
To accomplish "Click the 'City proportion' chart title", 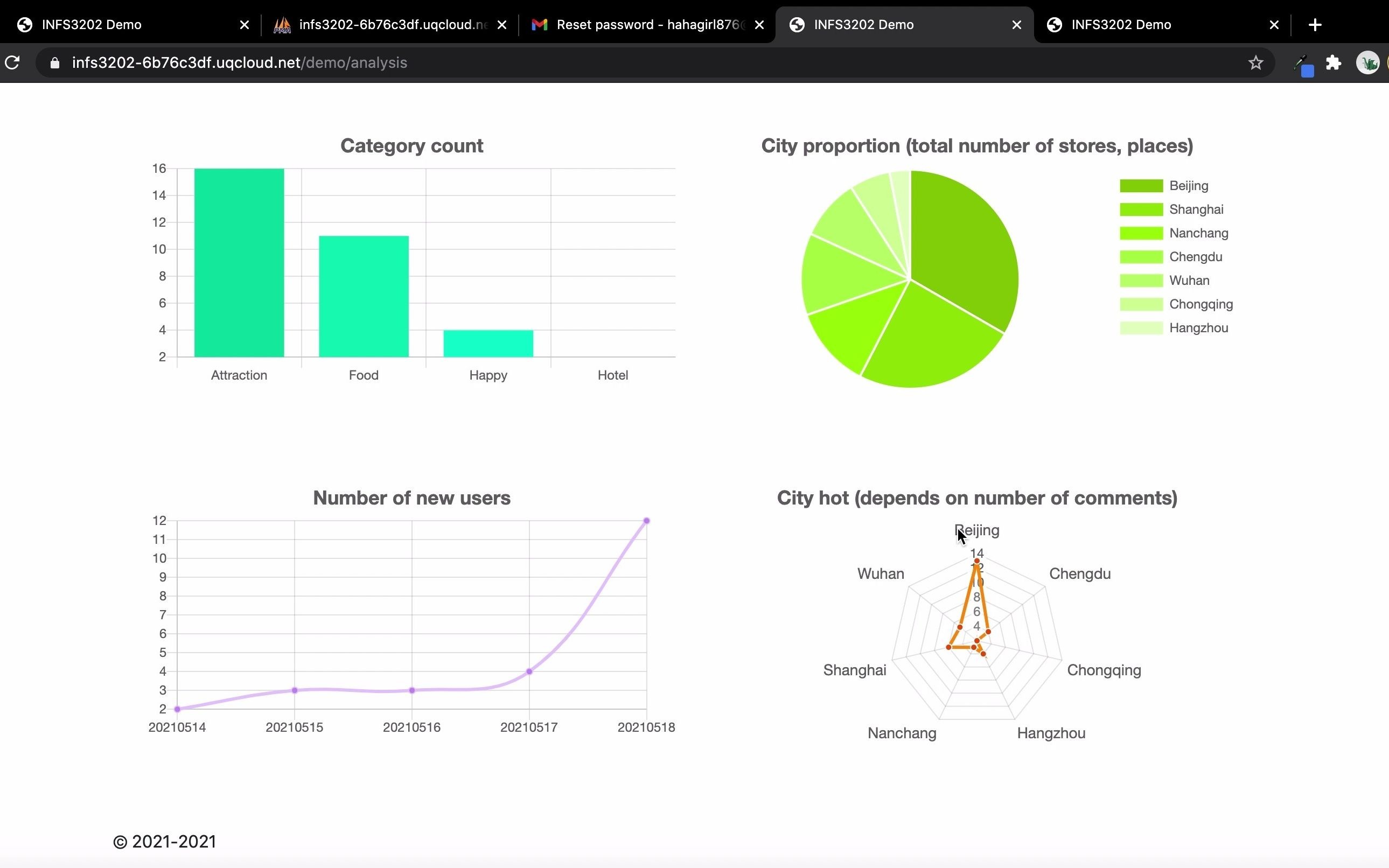I will (977, 146).
